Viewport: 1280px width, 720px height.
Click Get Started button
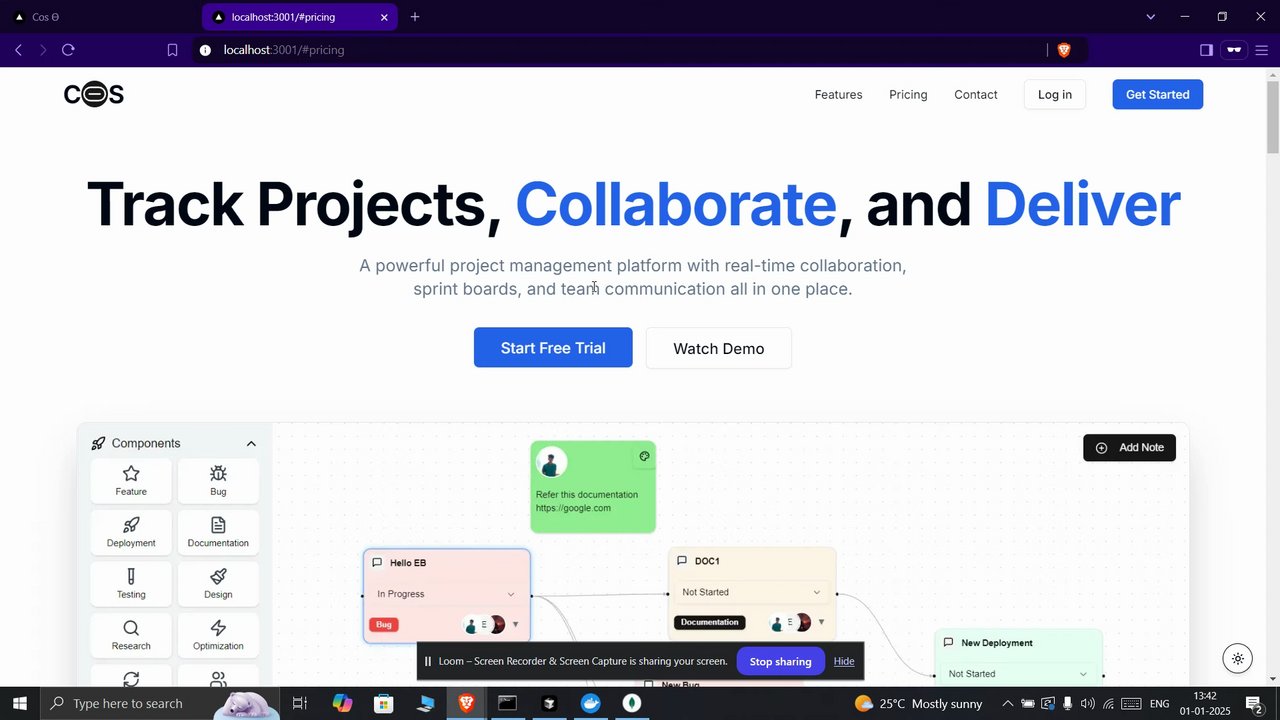(1157, 95)
